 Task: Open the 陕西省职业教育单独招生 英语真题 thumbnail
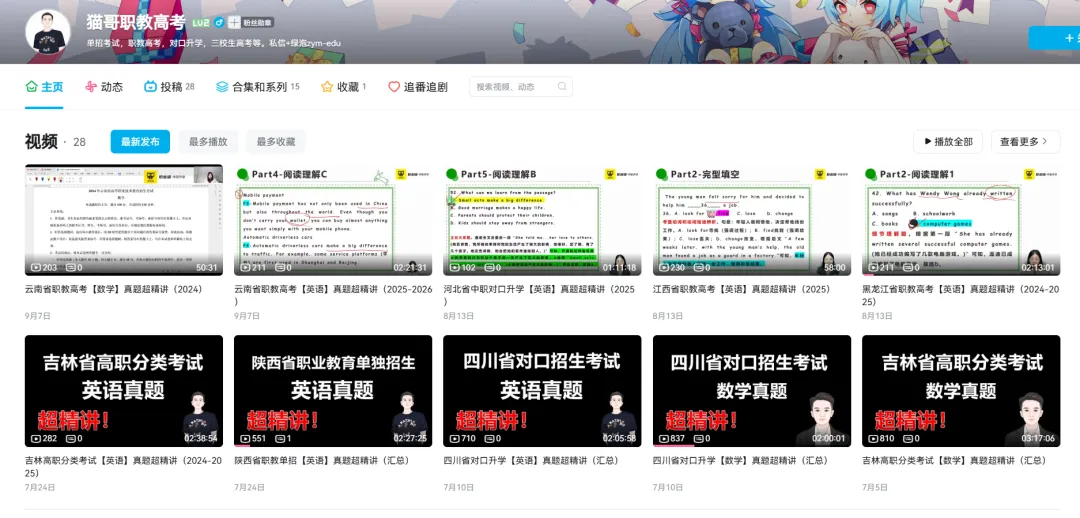333,391
